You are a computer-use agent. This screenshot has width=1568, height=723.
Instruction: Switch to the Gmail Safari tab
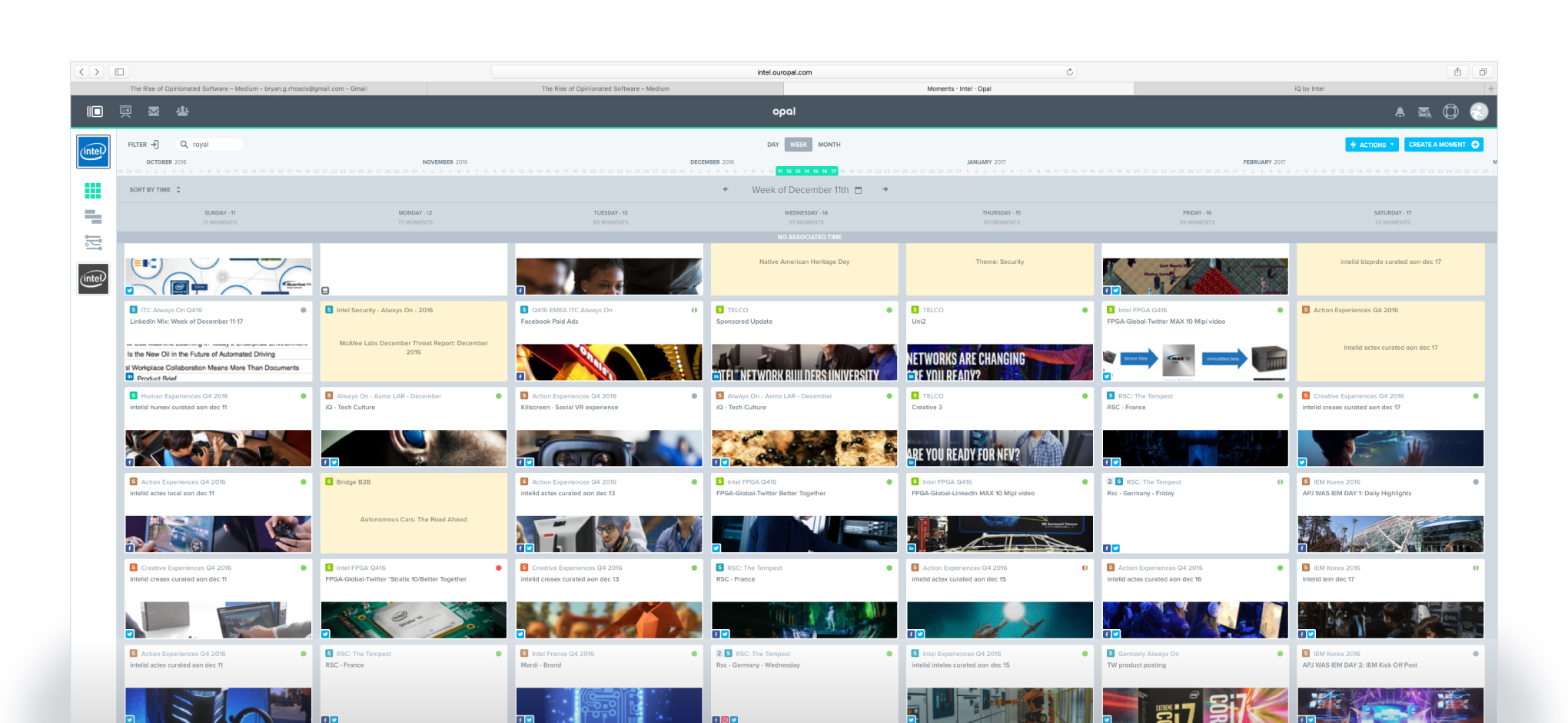click(248, 89)
